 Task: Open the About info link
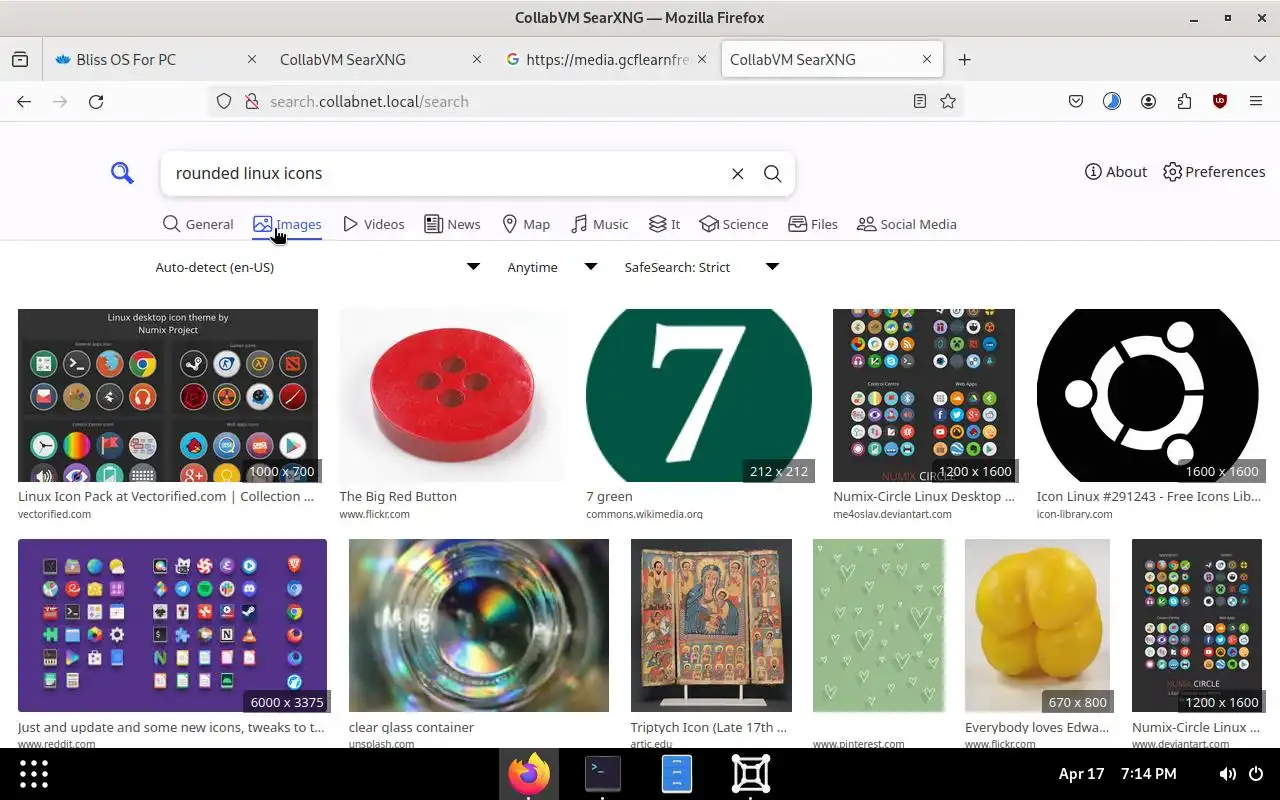point(1115,172)
